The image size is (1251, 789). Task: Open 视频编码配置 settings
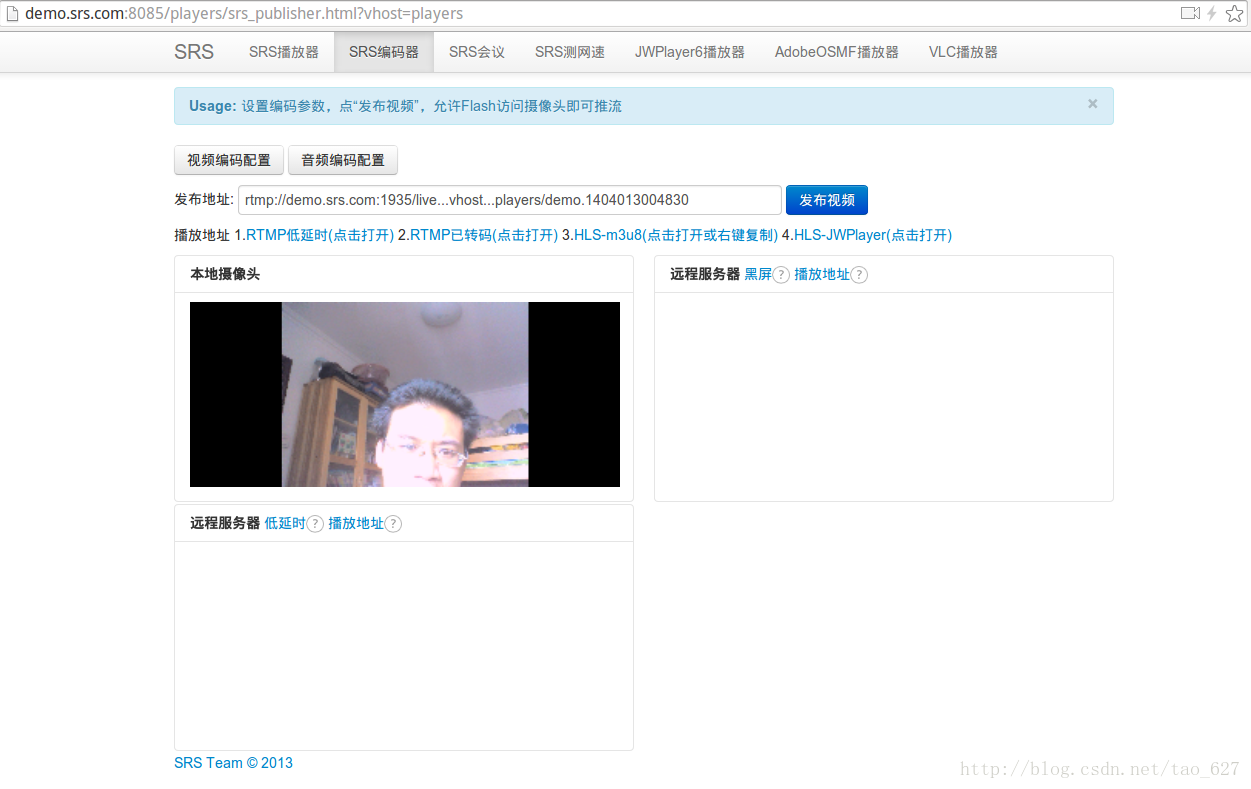point(229,160)
